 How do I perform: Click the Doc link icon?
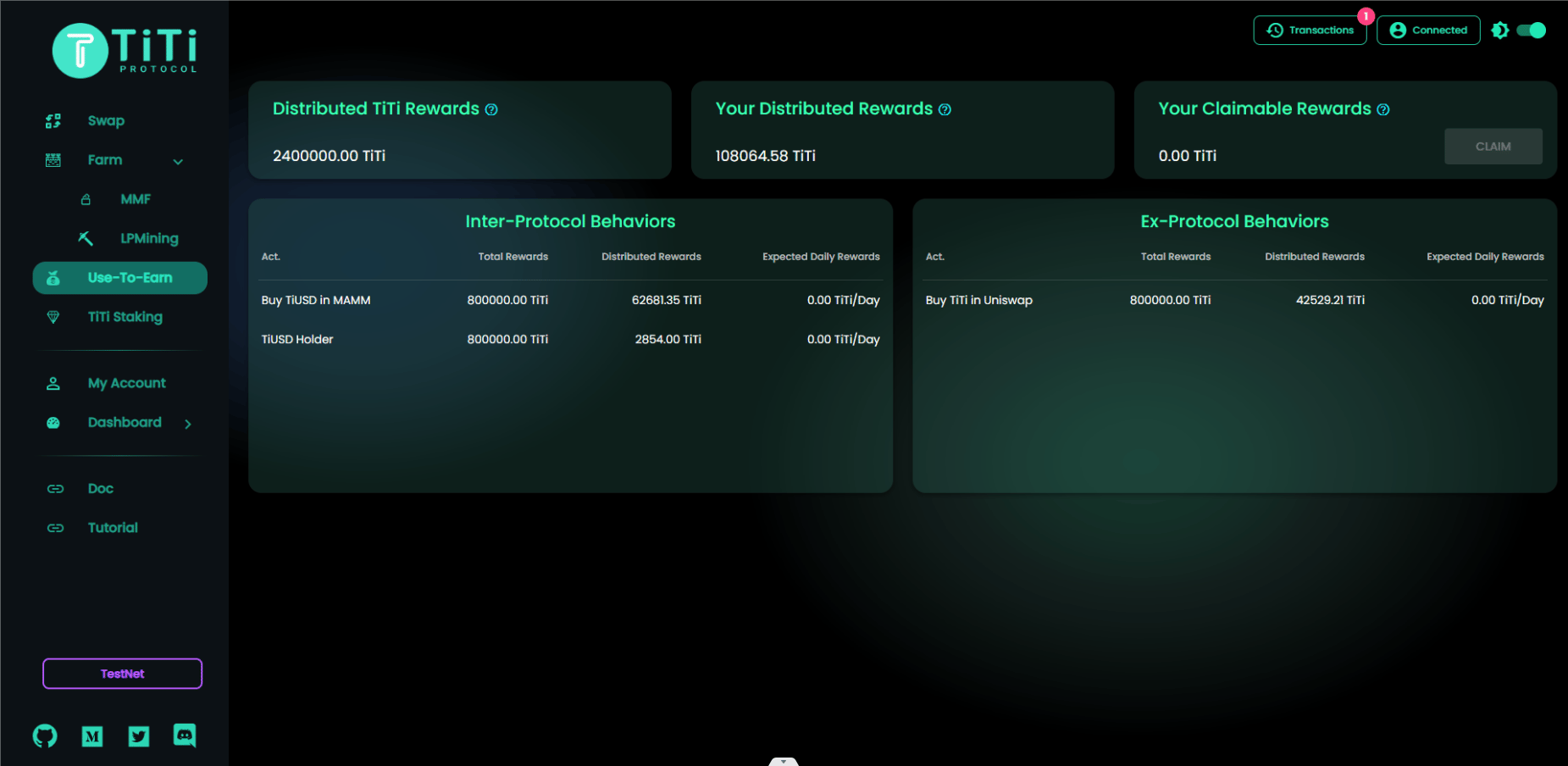[x=55, y=489]
